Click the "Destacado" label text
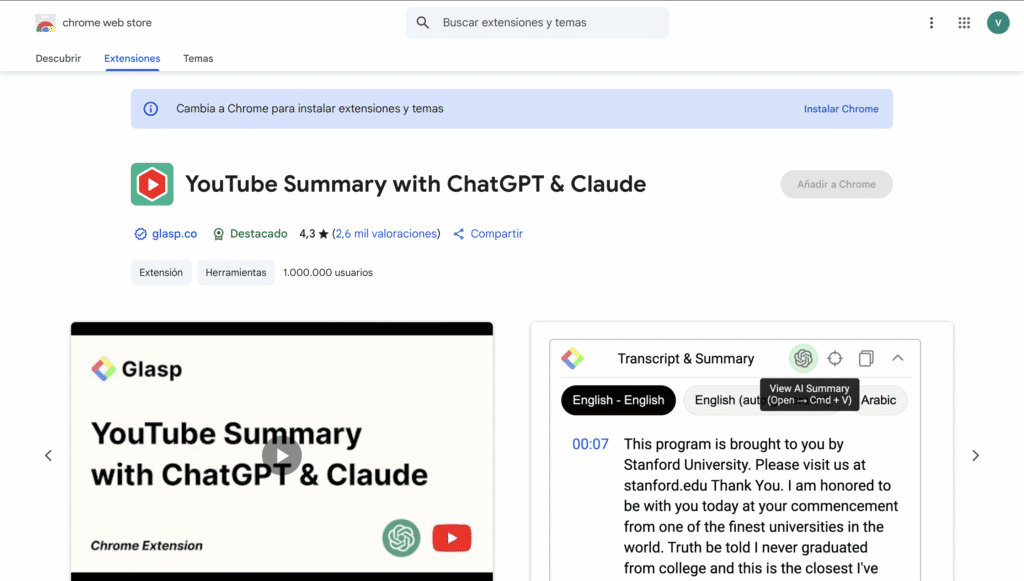The height and width of the screenshot is (581, 1024). pyautogui.click(x=259, y=234)
